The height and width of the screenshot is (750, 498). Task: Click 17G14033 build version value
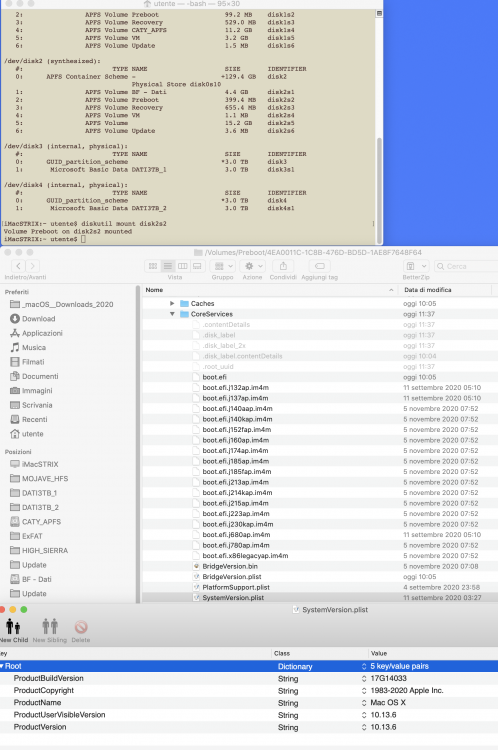pos(388,679)
